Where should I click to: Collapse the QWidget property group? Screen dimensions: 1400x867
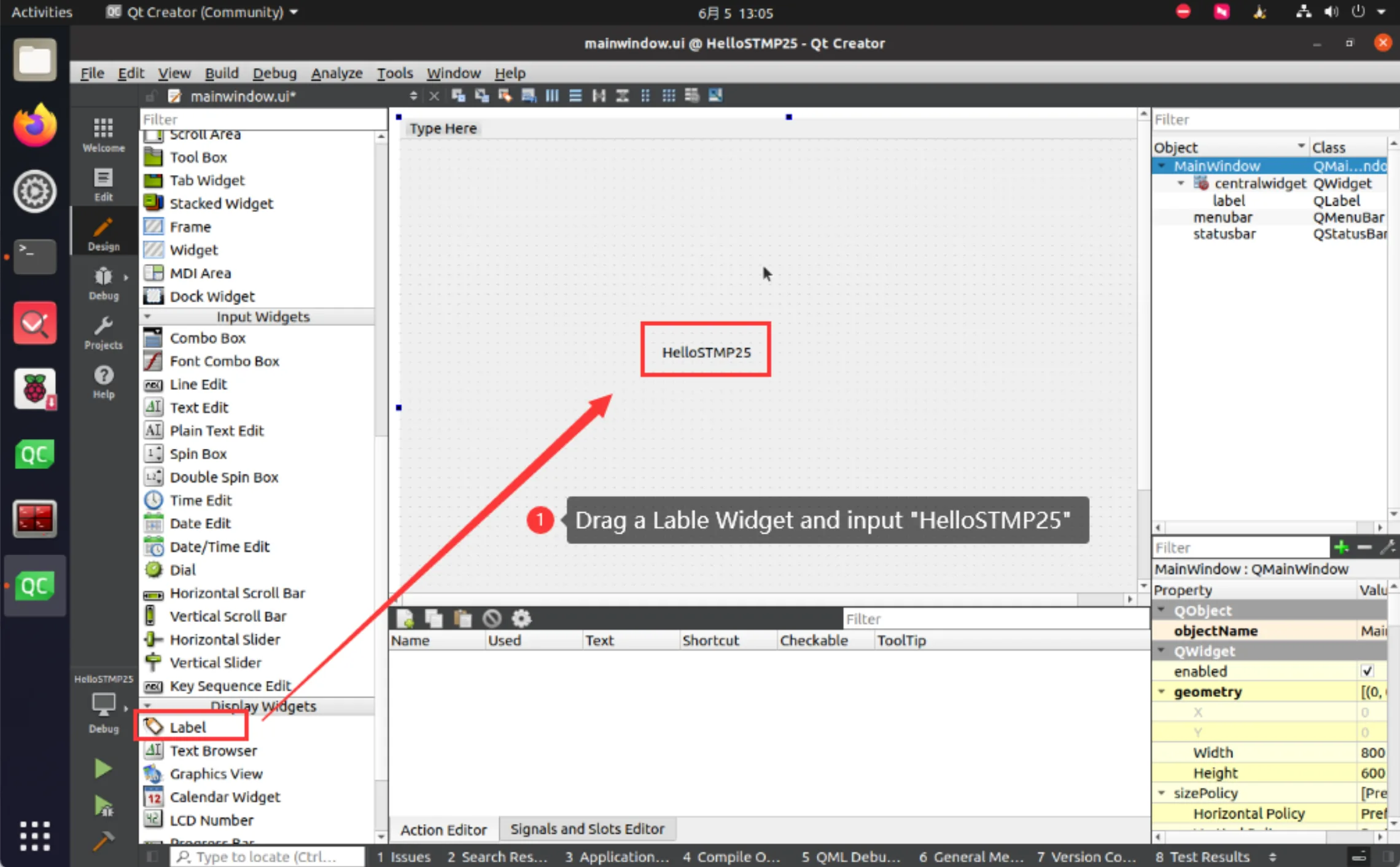[x=1162, y=651]
